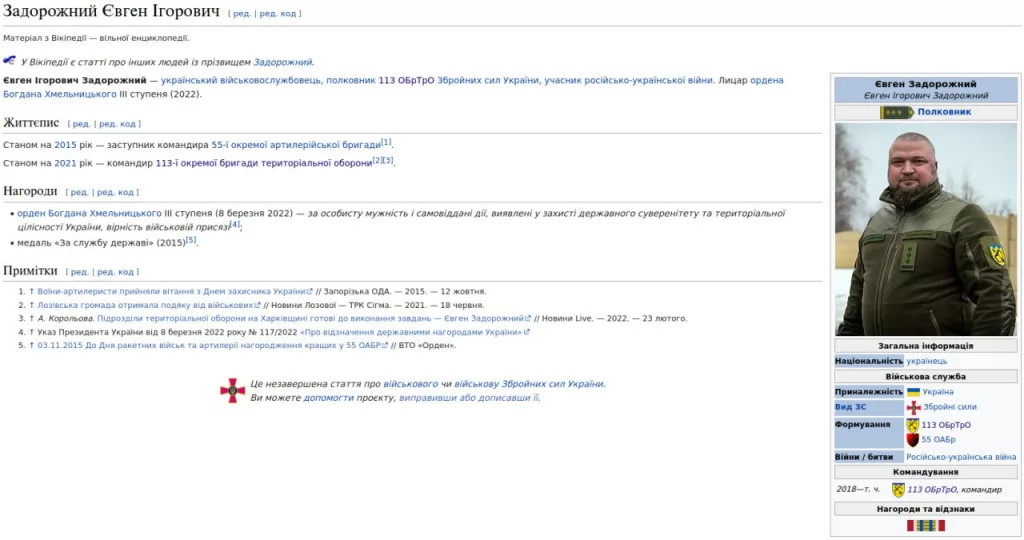
Task: Click the red cross stub emblem icon
Action: tap(233, 390)
